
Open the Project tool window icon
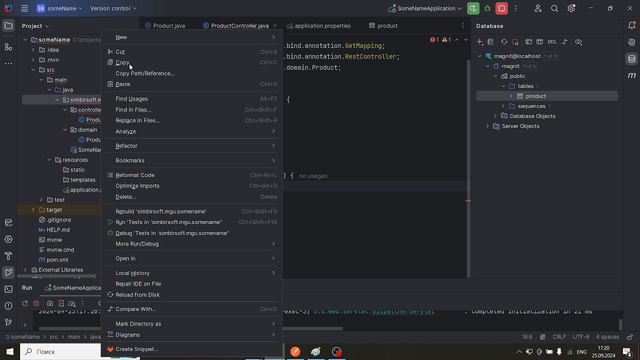click(8, 26)
